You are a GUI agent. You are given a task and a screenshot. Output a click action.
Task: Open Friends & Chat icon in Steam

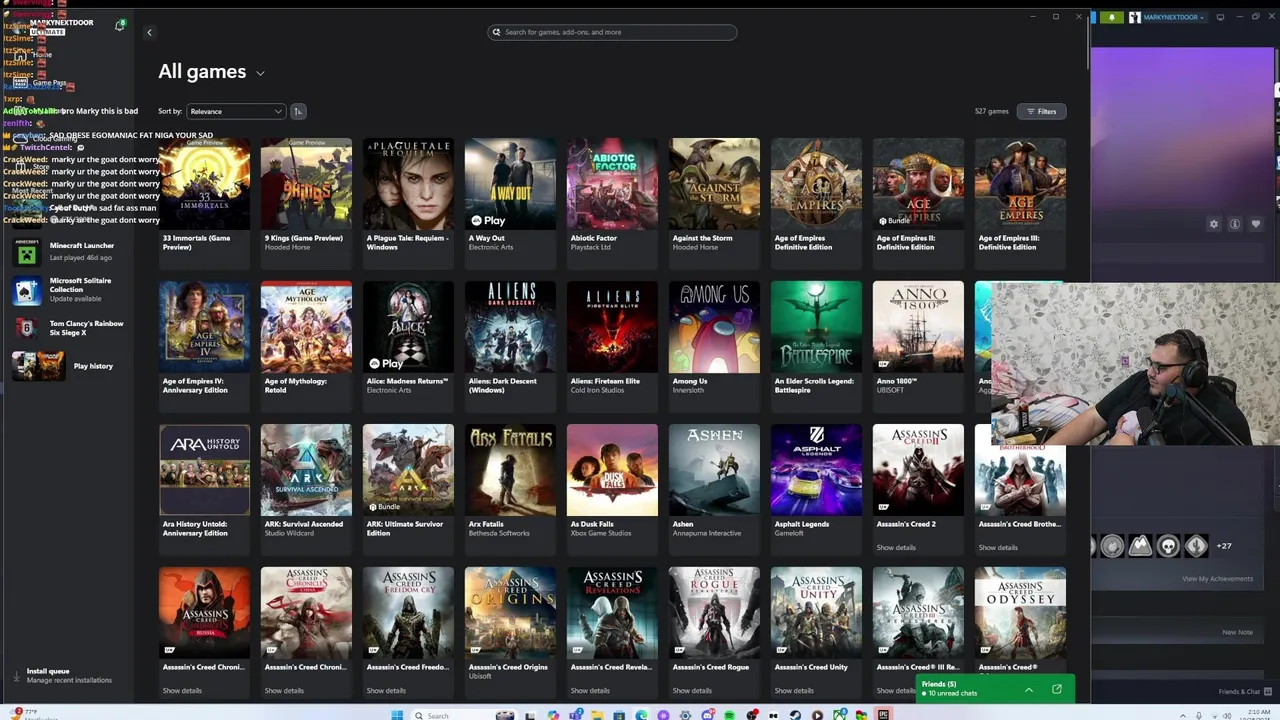point(1268,692)
